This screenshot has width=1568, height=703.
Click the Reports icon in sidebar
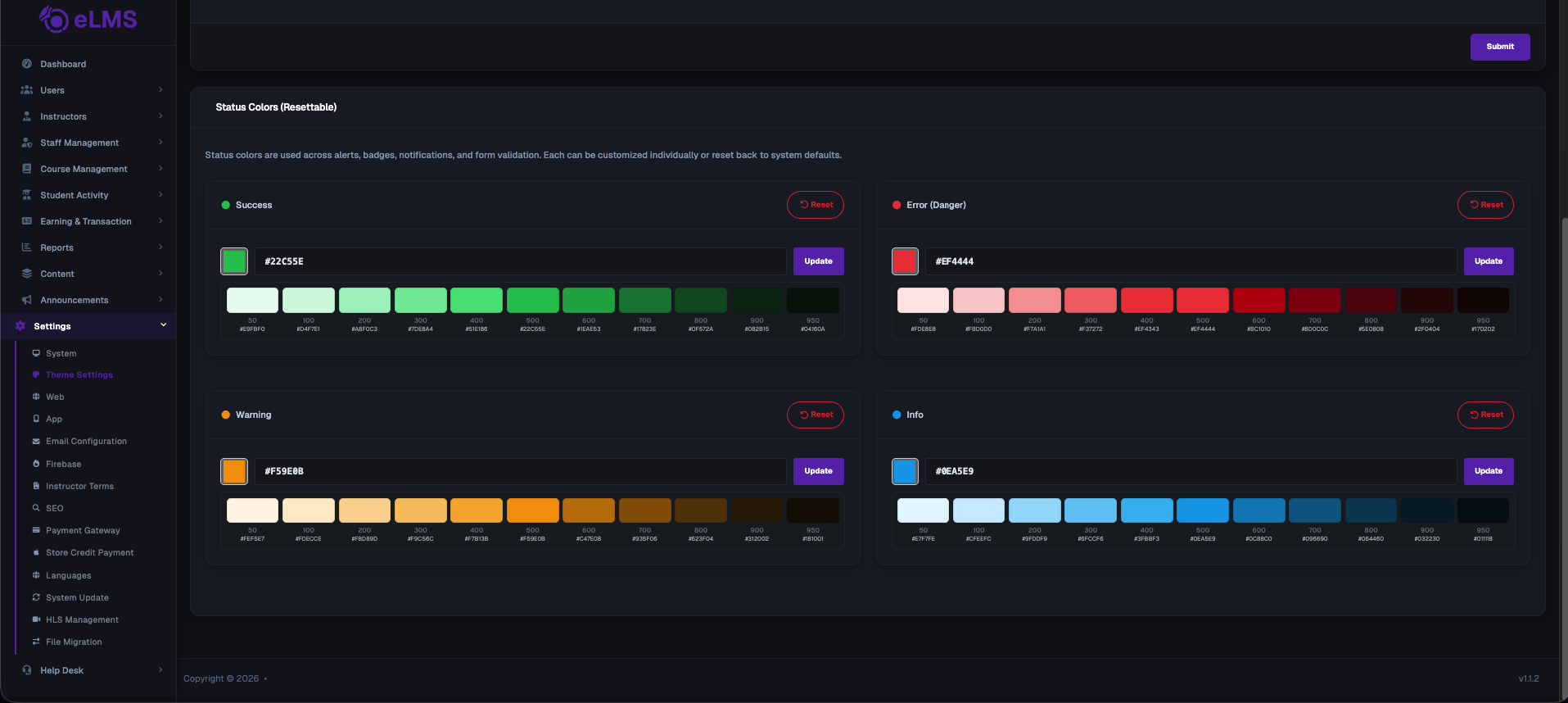coord(27,247)
